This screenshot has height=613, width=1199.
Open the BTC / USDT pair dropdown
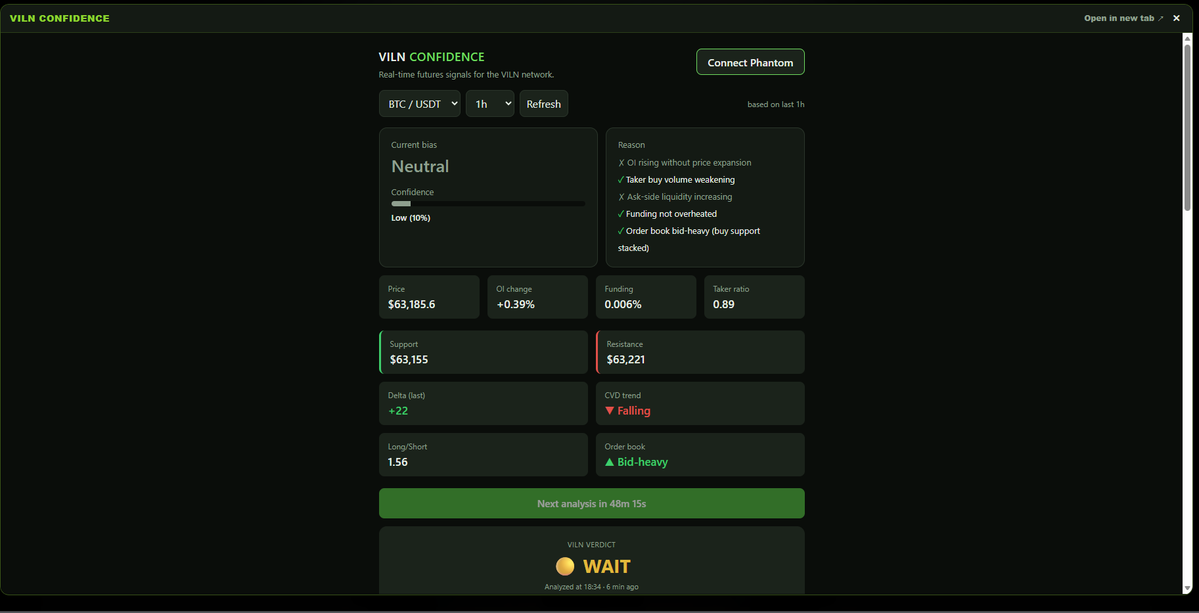pos(420,104)
